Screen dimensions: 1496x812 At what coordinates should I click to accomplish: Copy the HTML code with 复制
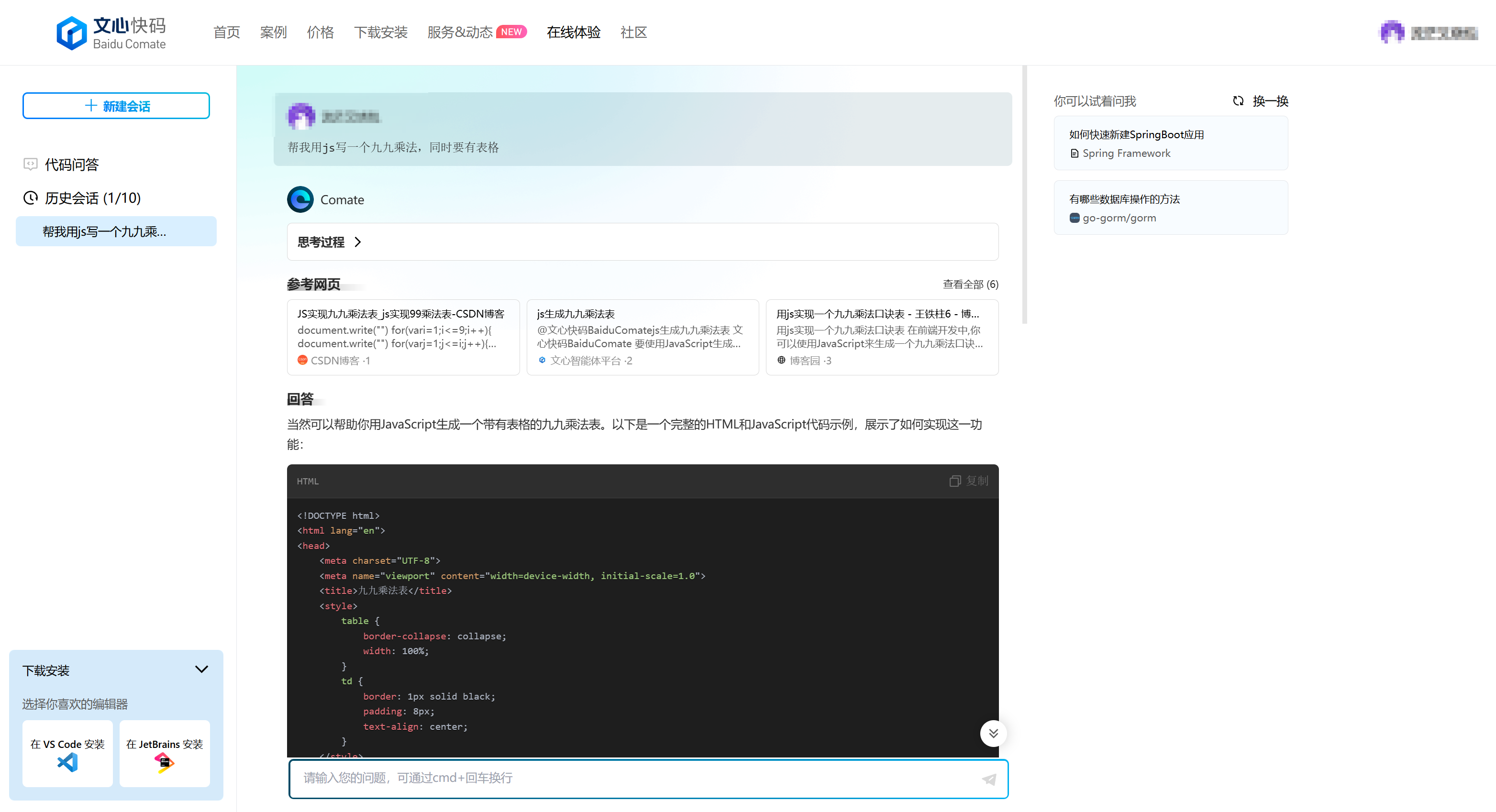pos(969,481)
